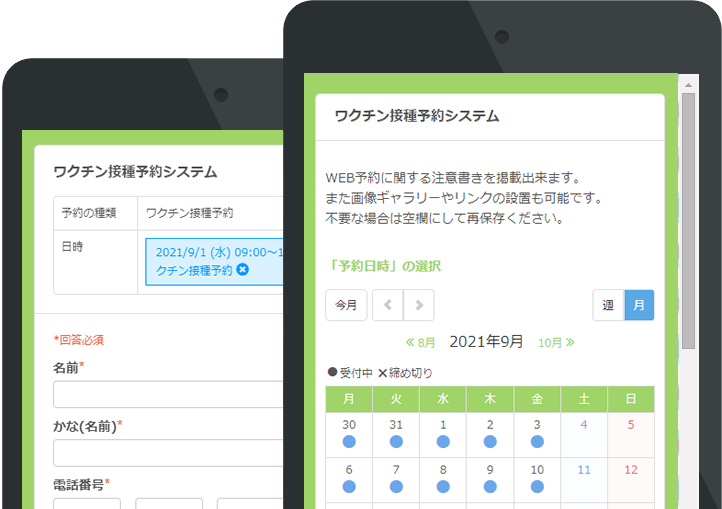Select available slot dot on Thursday 2
The image size is (722, 509).
click(490, 441)
